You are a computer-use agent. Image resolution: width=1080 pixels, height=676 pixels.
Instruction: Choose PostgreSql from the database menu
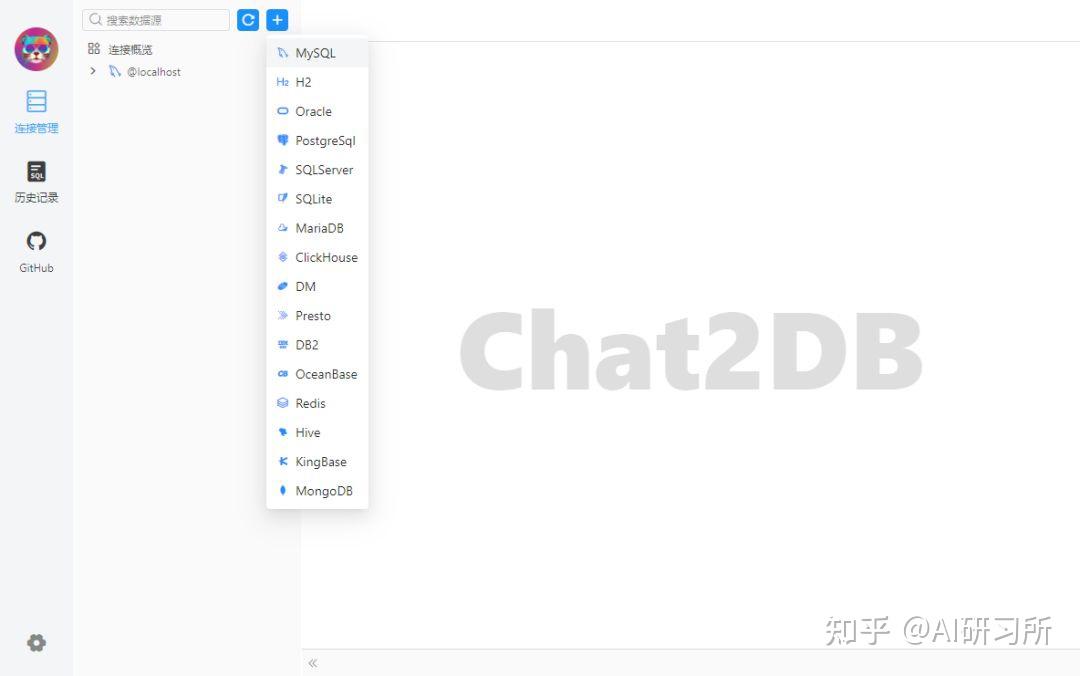pos(318,141)
